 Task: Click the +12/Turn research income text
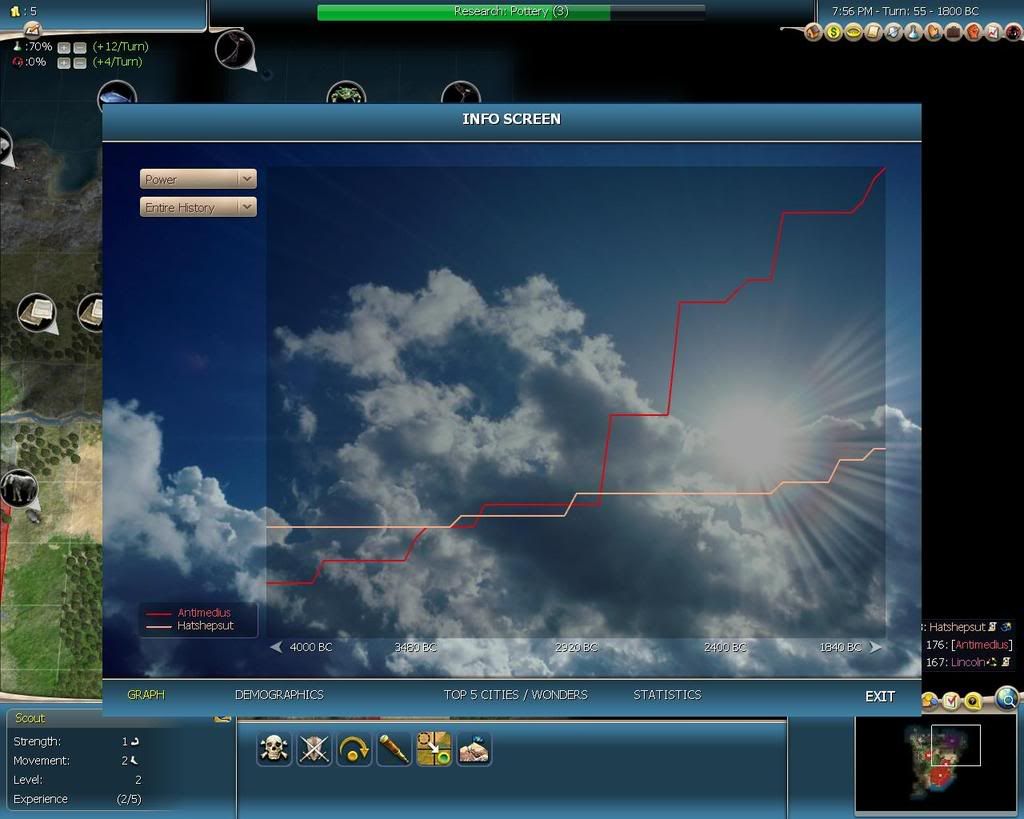tap(121, 46)
